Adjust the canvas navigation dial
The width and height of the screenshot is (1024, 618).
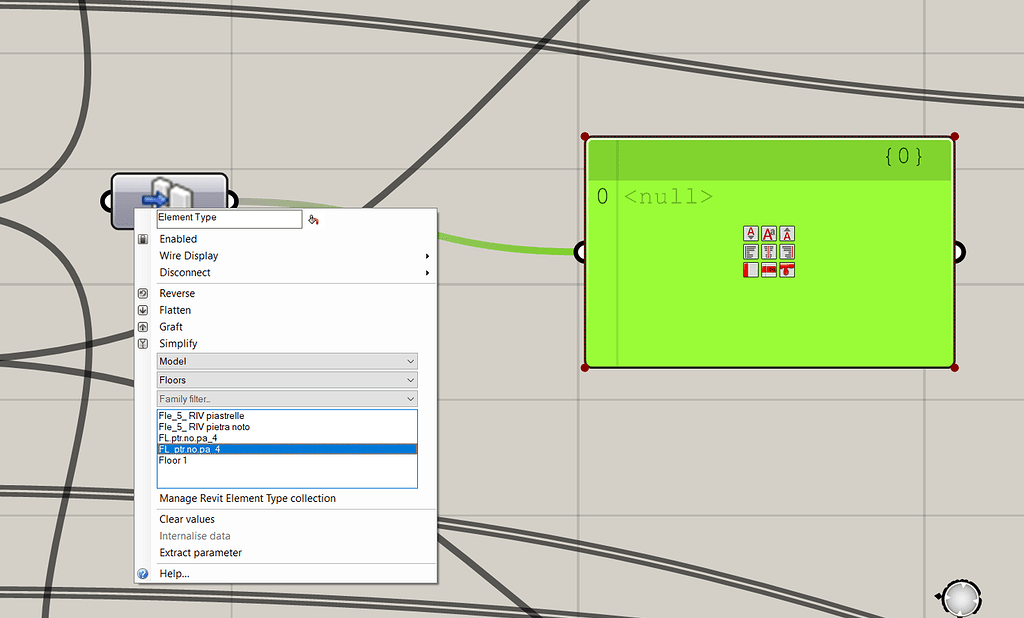[960, 596]
